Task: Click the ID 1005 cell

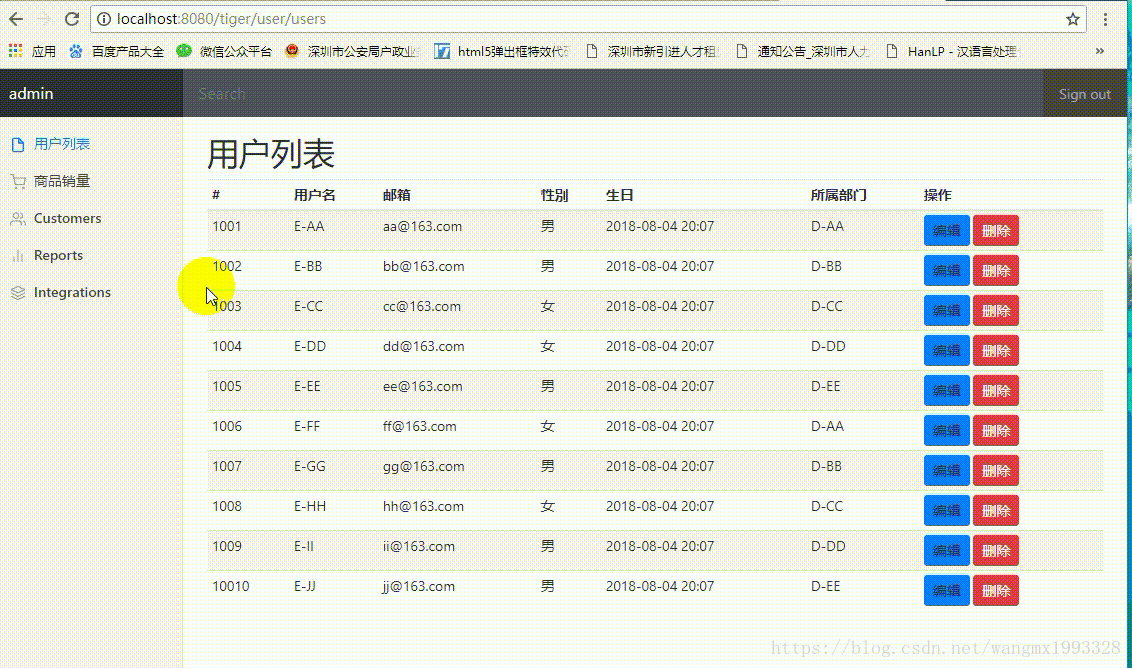Action: point(227,386)
